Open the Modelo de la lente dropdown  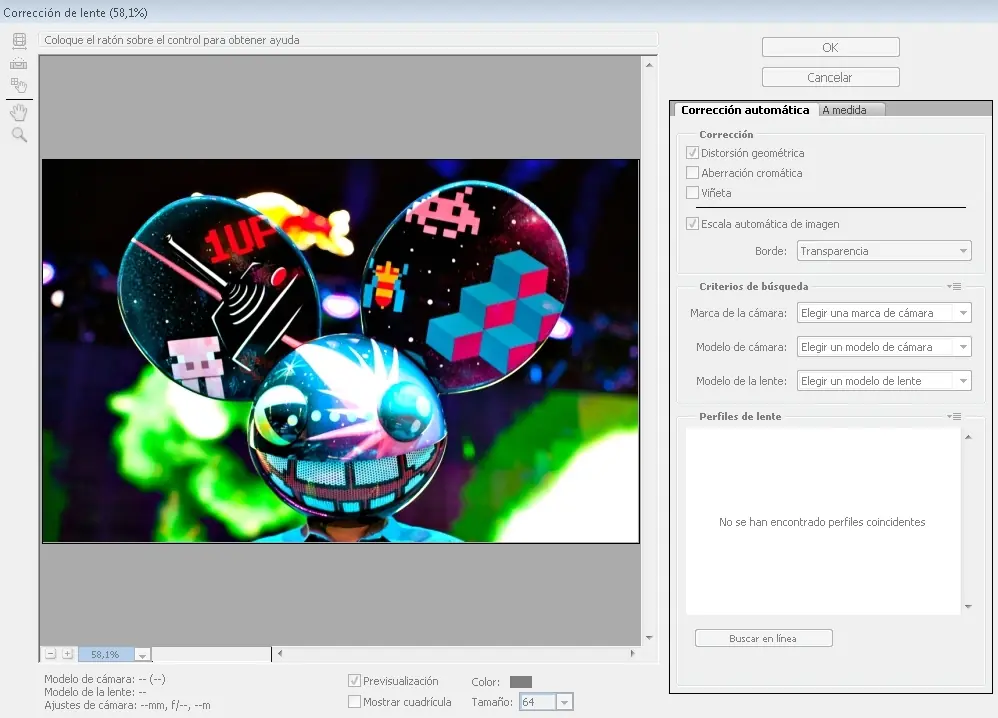tap(884, 381)
